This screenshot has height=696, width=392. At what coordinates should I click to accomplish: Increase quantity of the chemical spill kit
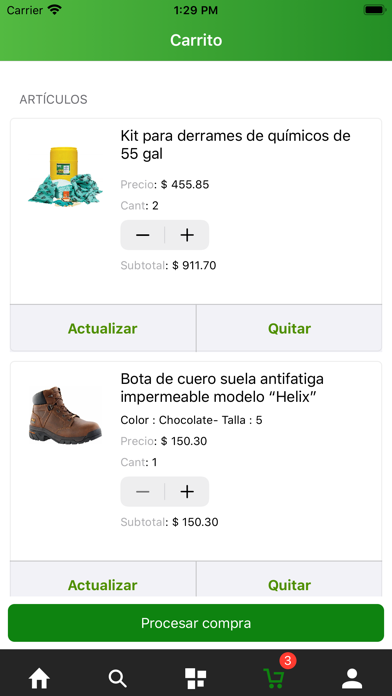(x=187, y=235)
